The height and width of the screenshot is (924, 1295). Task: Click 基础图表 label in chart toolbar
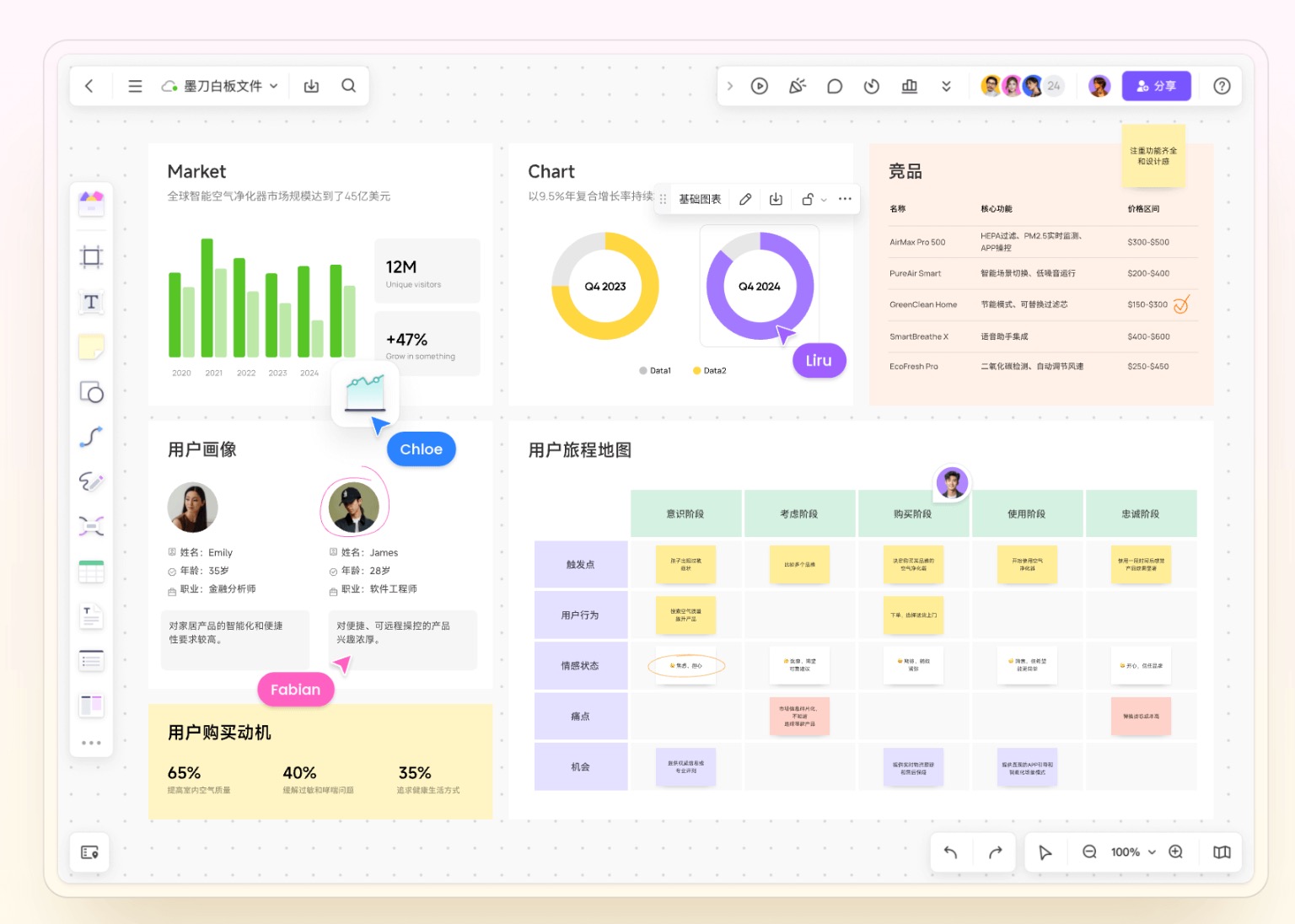coord(700,200)
